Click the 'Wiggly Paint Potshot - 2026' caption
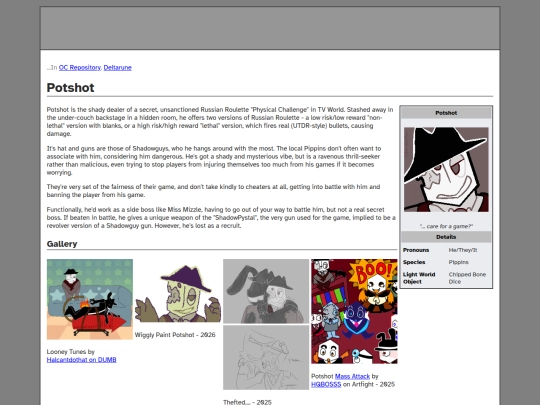The height and width of the screenshot is (405, 540). click(175, 335)
